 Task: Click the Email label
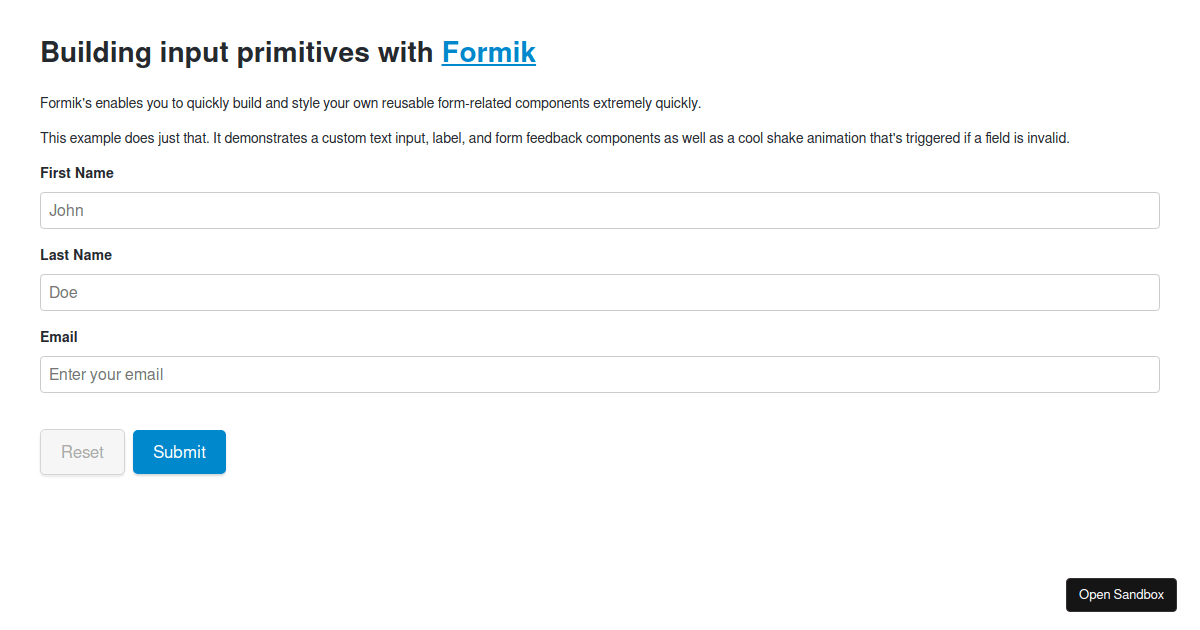(58, 336)
